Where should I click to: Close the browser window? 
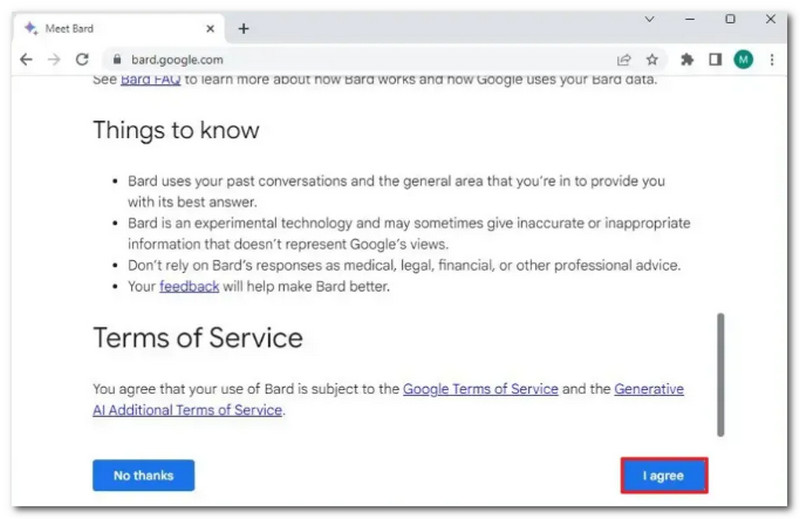pos(770,19)
